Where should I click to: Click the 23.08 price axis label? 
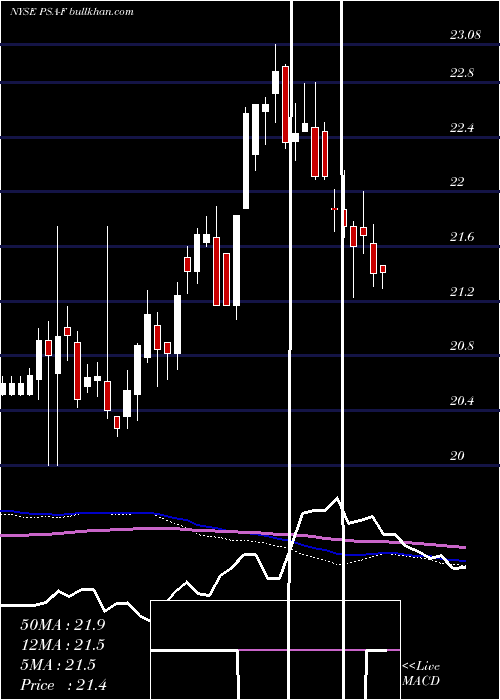tap(465, 35)
